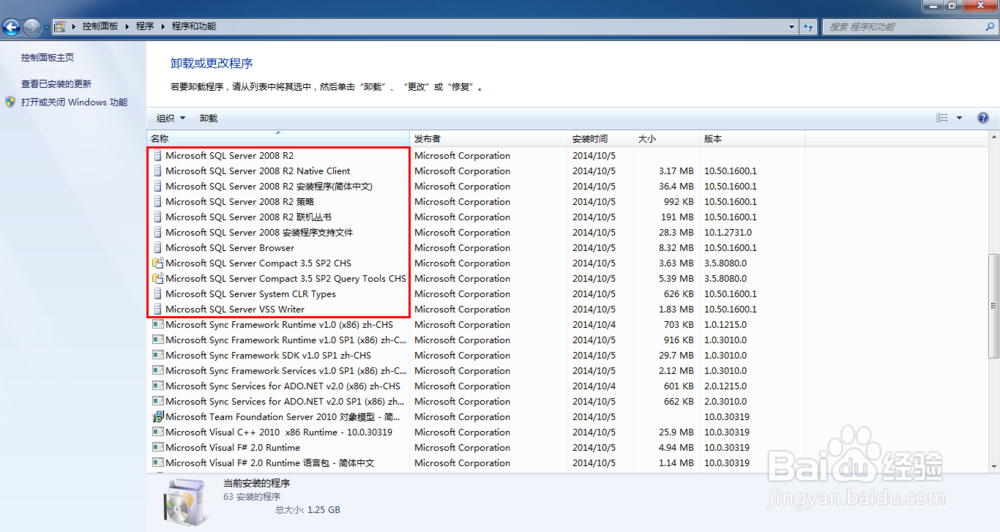1000x532 pixels.
Task: Click icon of Microsoft SQL Server 2008 R2 Native Client
Action: [x=158, y=171]
